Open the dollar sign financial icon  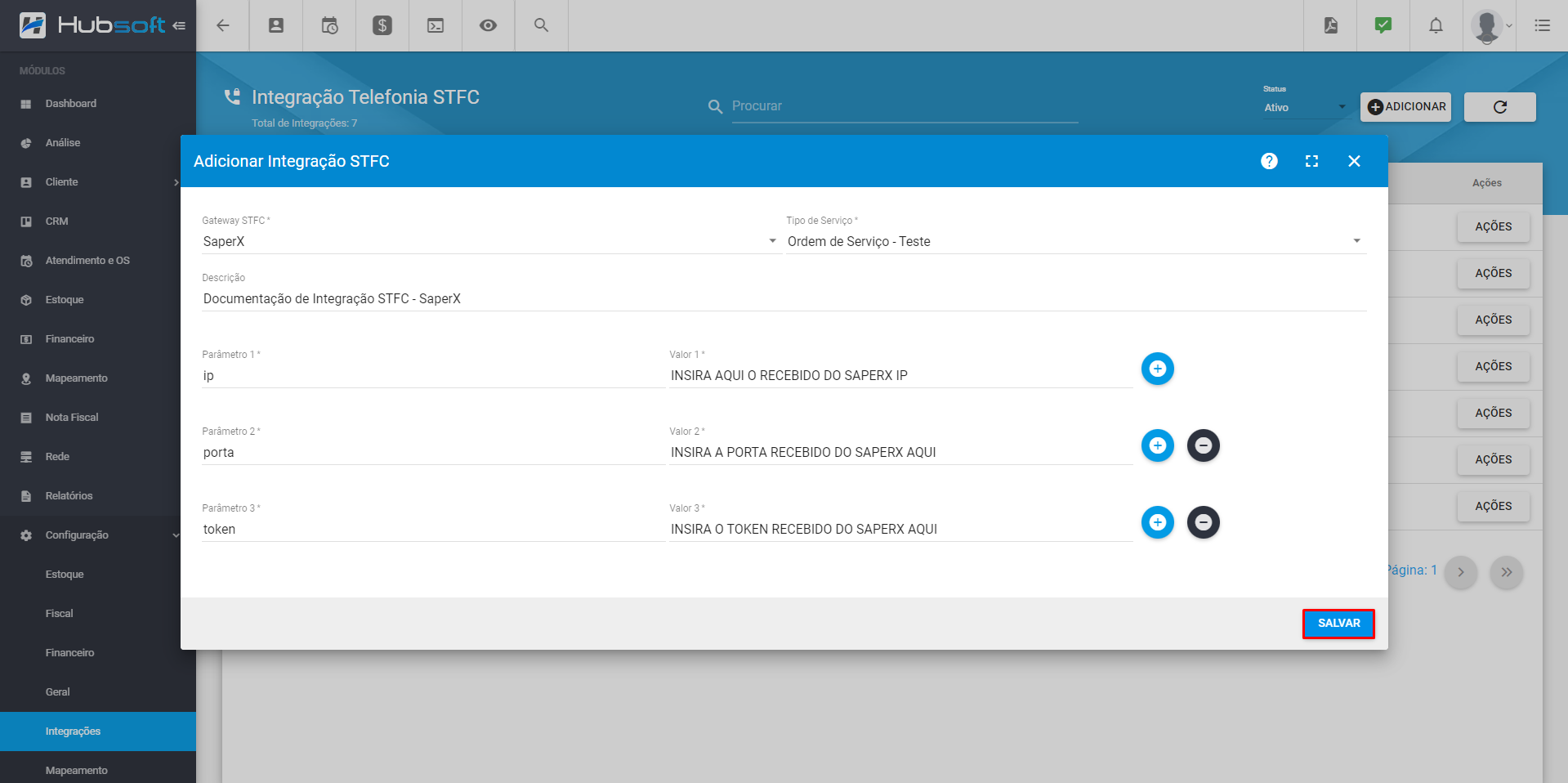point(382,25)
